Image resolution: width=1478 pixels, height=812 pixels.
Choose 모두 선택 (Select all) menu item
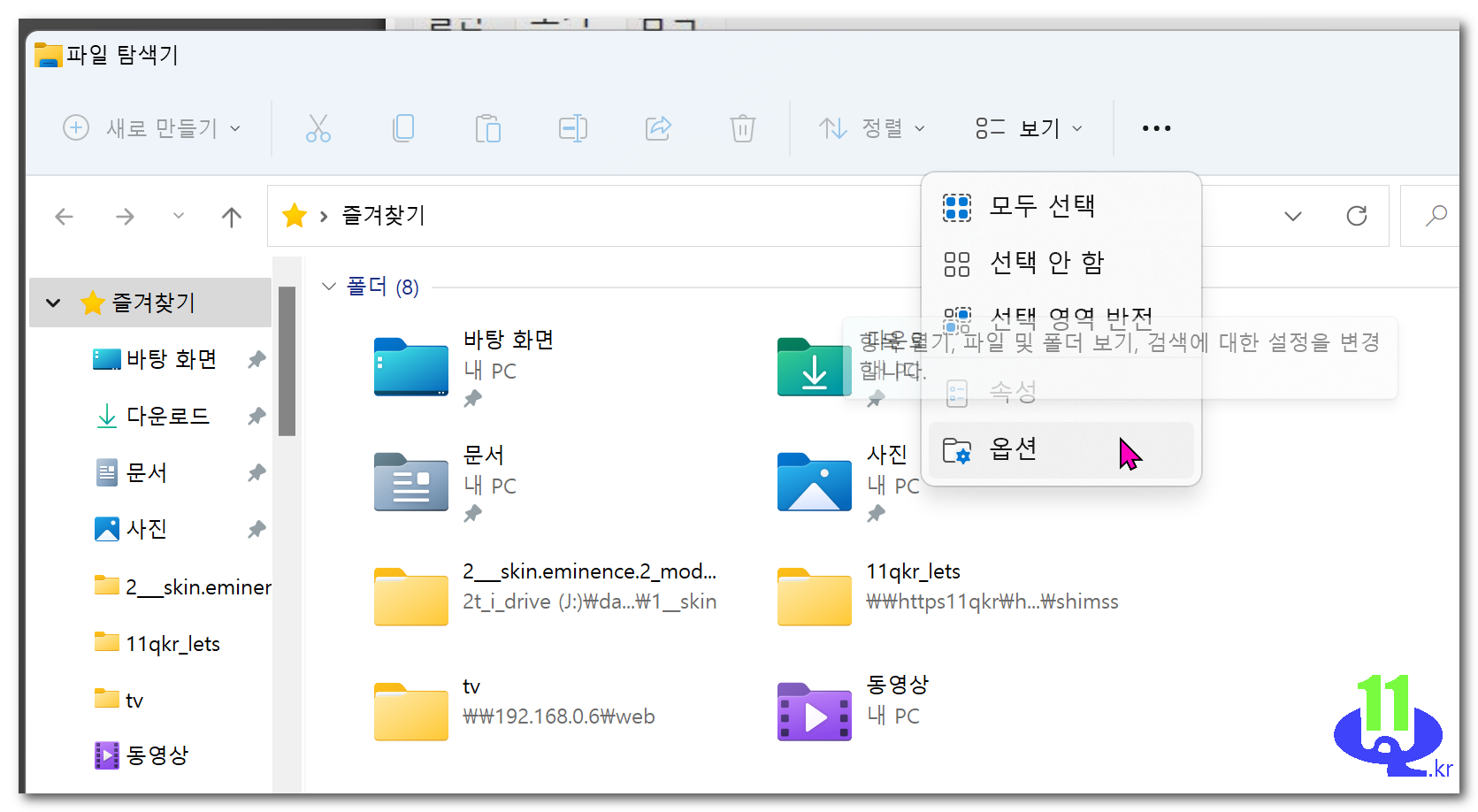(x=1061, y=206)
